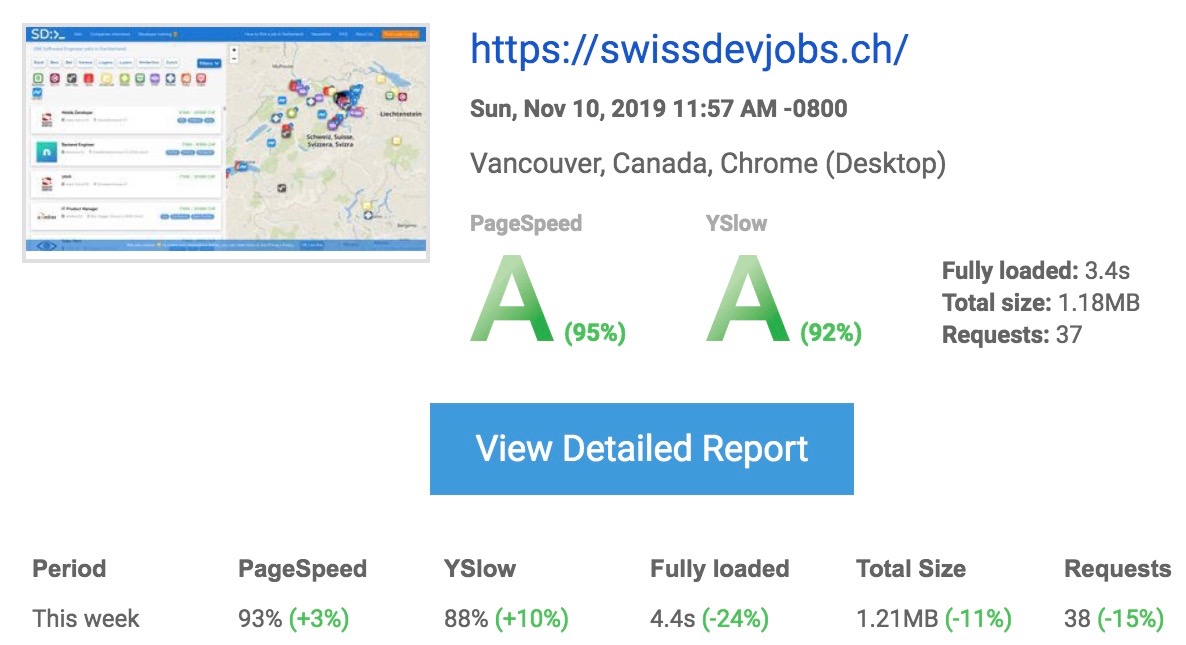
Task: Click the PageSpeed (95%) score
Action: click(x=595, y=332)
